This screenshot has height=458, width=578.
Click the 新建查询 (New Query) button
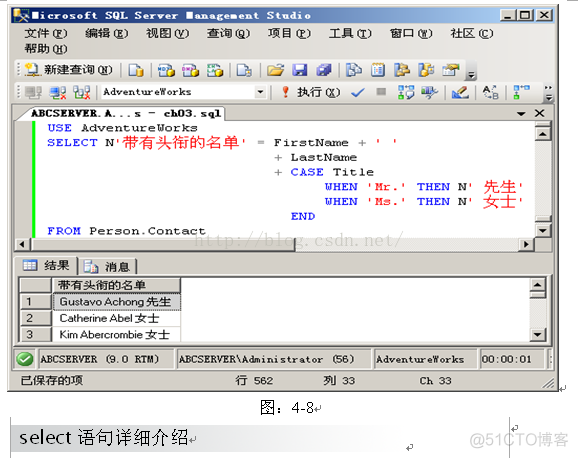tap(68, 70)
